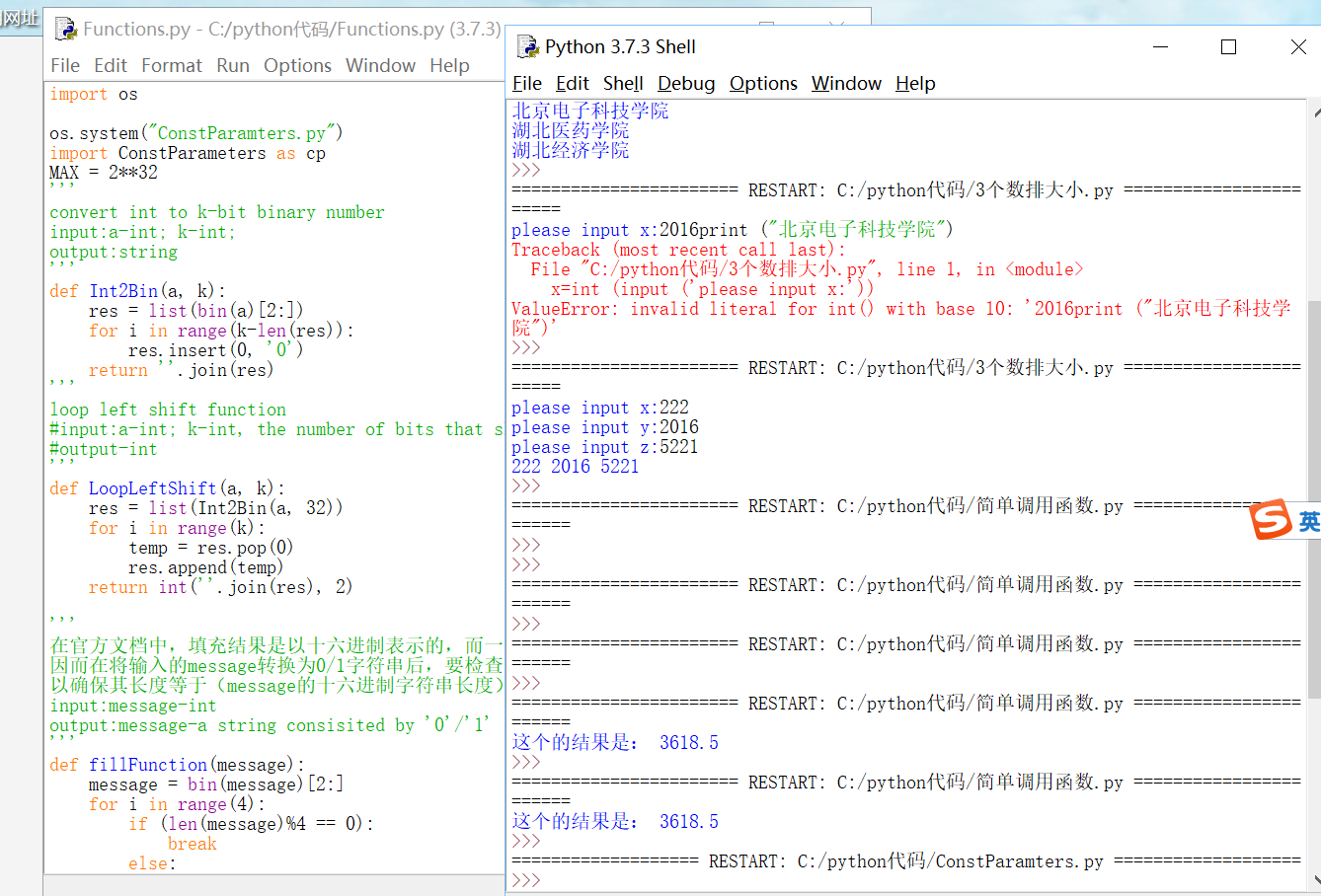1321x896 pixels.
Task: Click the 'break' statement in the editor
Action: [193, 844]
